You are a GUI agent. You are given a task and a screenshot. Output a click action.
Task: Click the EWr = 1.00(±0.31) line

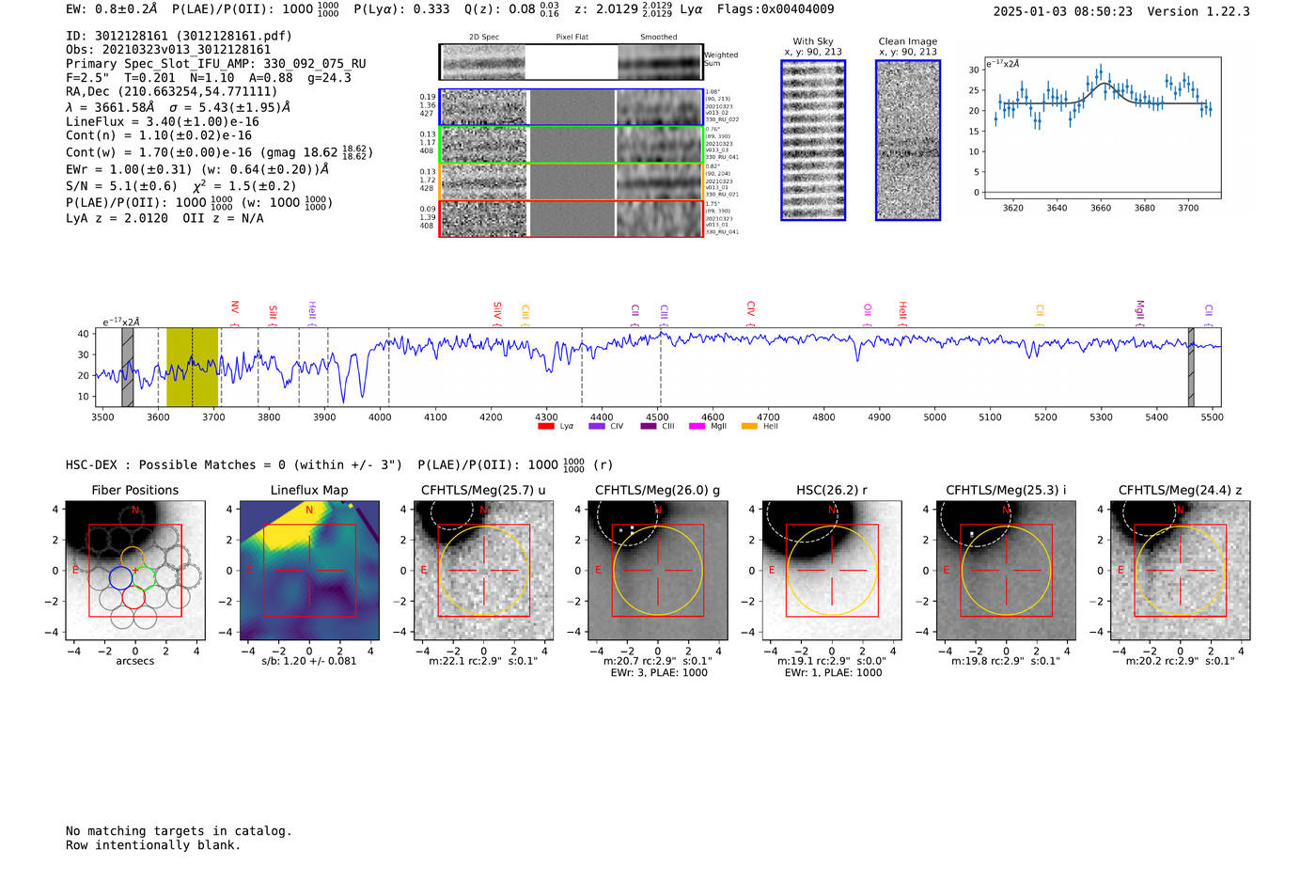197,169
